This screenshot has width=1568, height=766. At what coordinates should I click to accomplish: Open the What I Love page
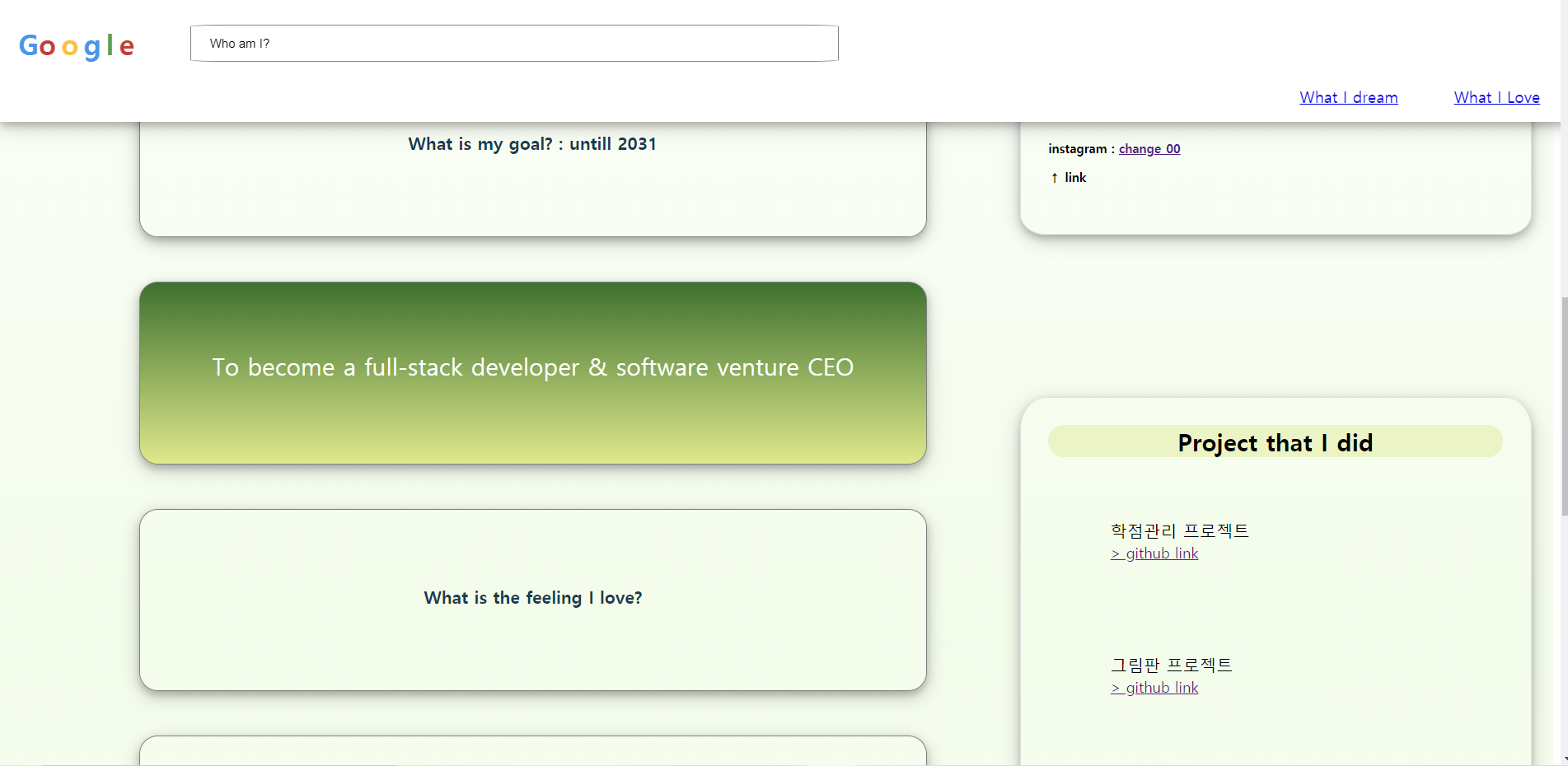click(x=1496, y=97)
